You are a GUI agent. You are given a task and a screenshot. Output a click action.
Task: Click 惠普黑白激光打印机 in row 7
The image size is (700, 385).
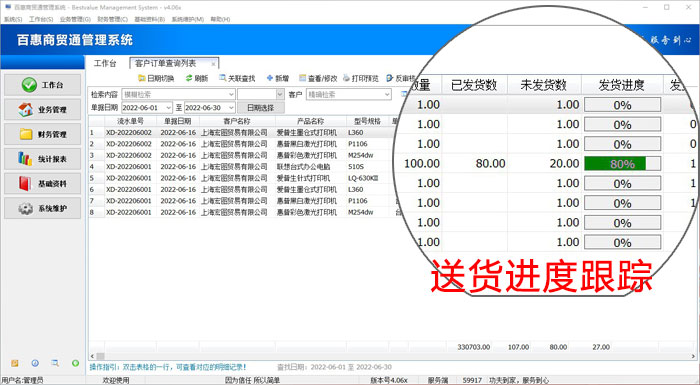click(x=307, y=201)
